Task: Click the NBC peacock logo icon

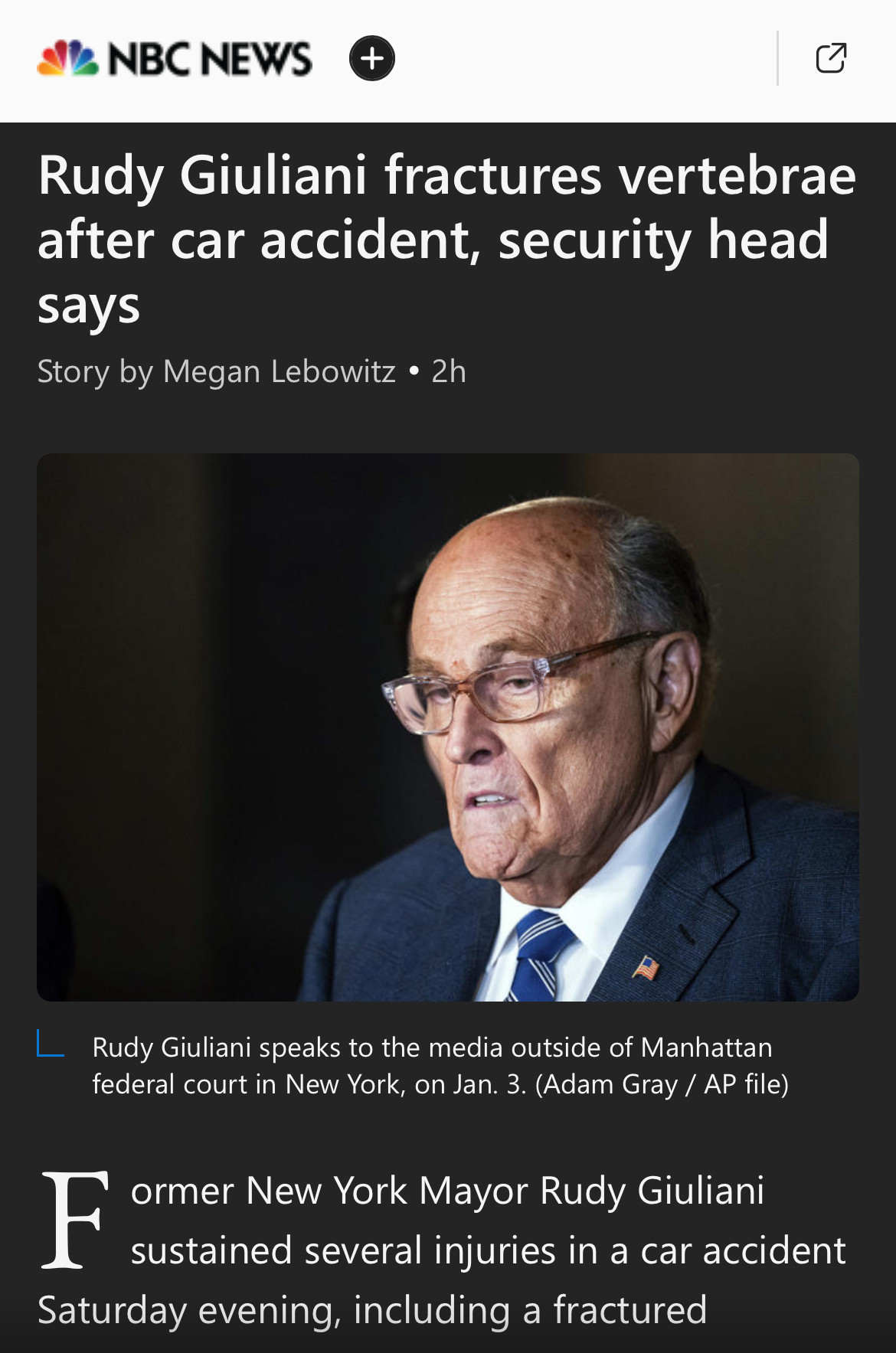Action: (x=68, y=58)
